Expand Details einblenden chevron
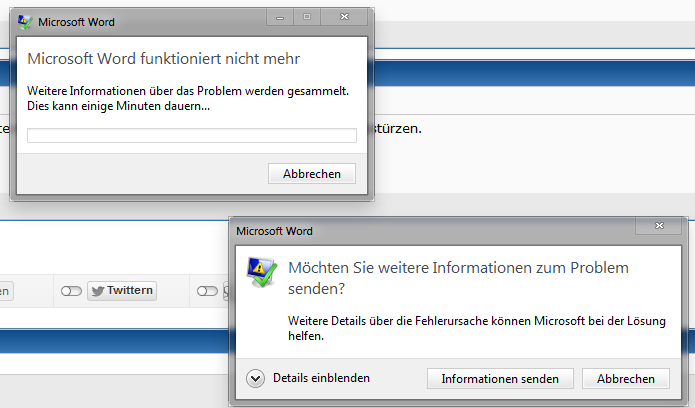This screenshot has width=695, height=408. pos(255,378)
